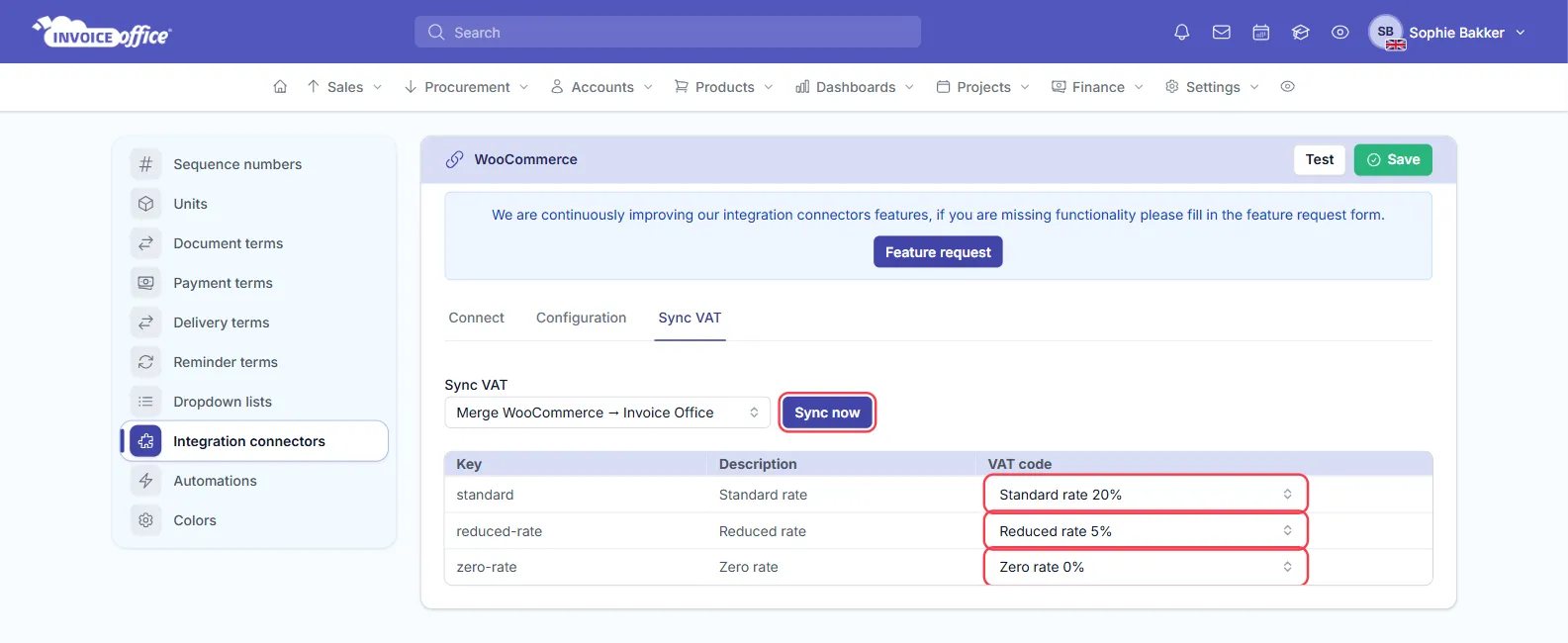Screen dimensions: 1568x643
Task: Focus the Search input field
Action: click(668, 32)
